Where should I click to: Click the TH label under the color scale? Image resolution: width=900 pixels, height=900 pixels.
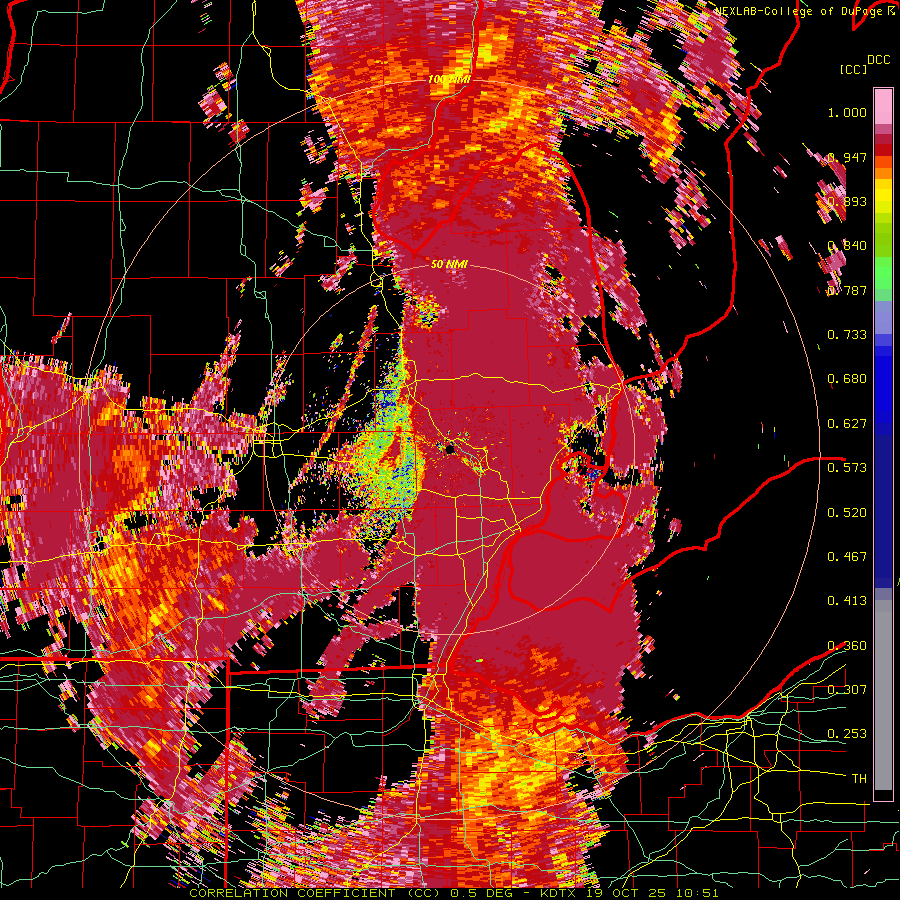pos(859,779)
